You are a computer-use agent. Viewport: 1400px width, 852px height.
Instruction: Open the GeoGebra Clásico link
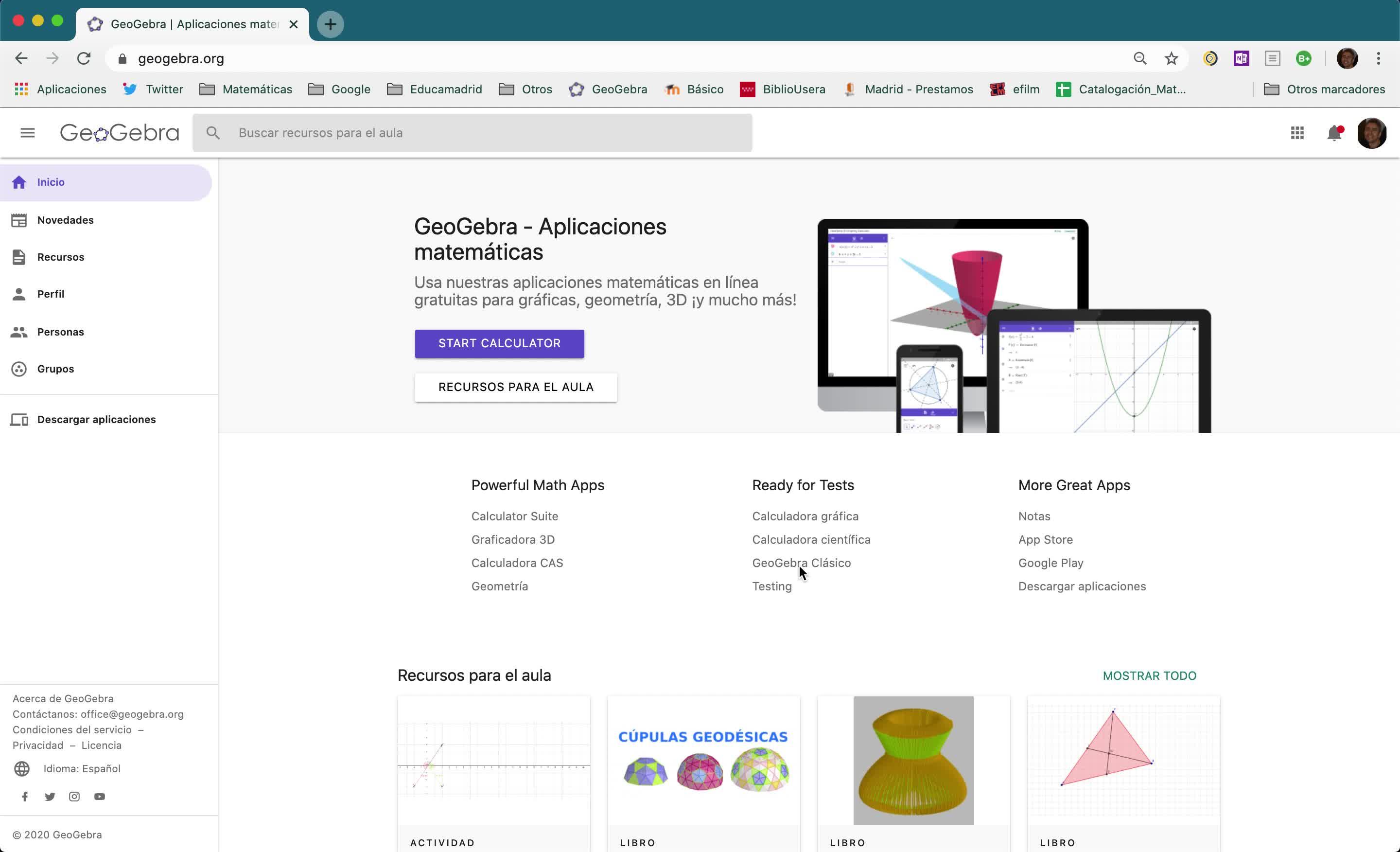pyautogui.click(x=801, y=563)
